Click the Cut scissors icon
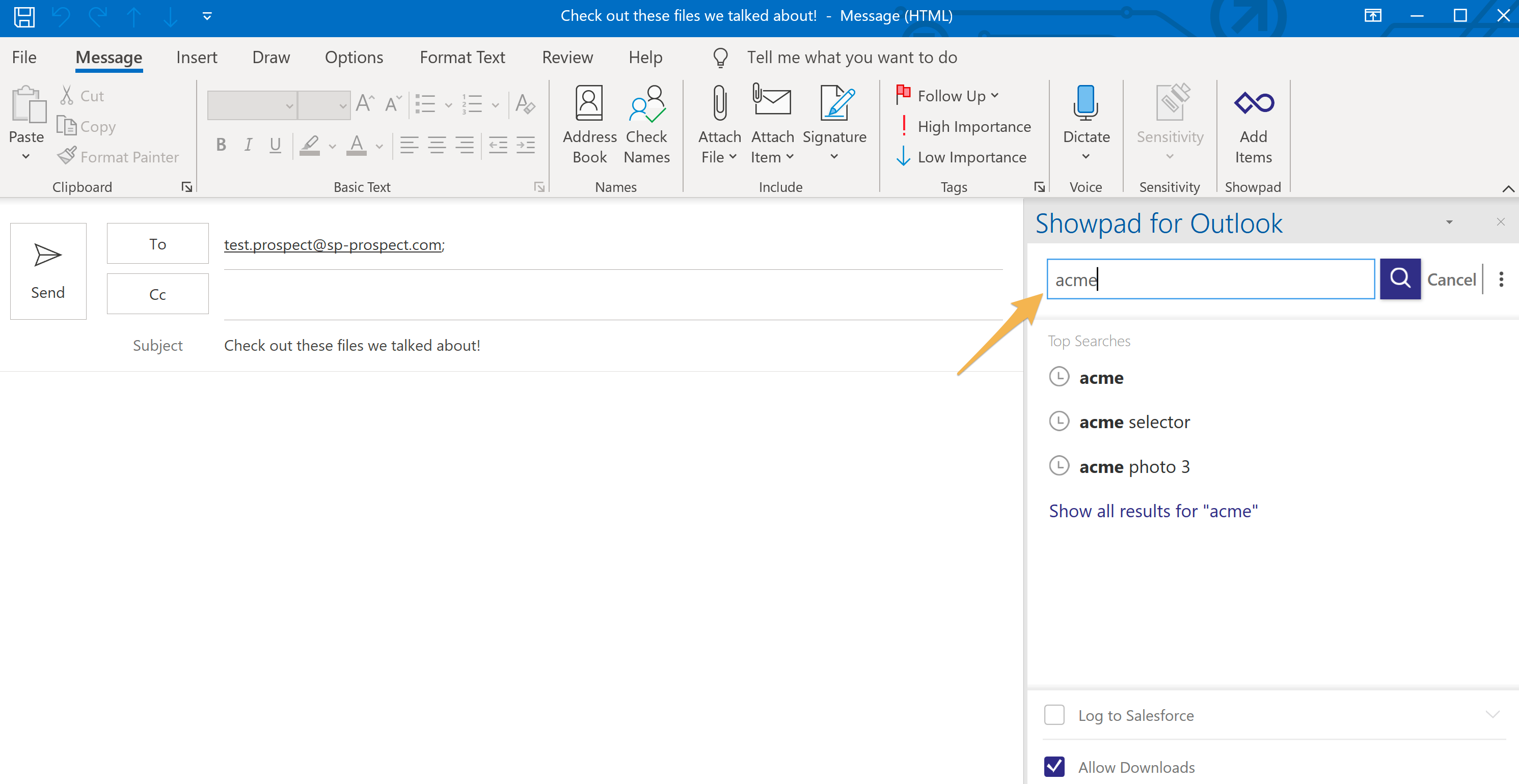The image size is (1519, 784). 67,96
